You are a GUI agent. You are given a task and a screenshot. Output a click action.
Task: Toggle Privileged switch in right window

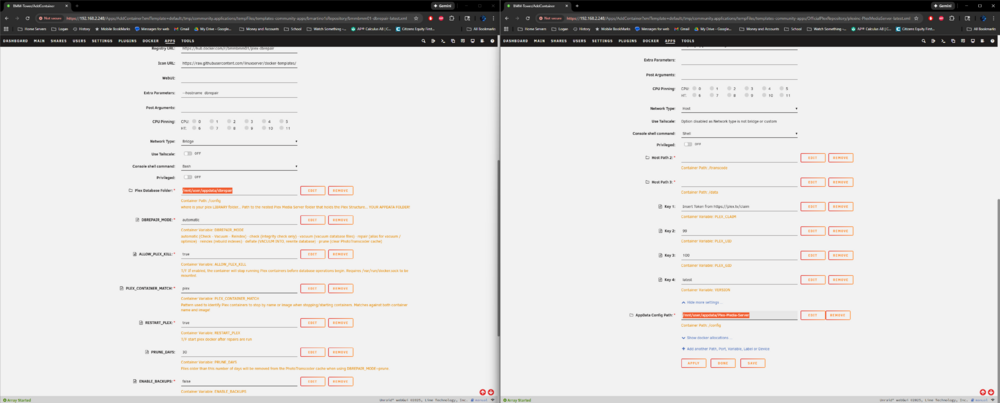(688, 144)
